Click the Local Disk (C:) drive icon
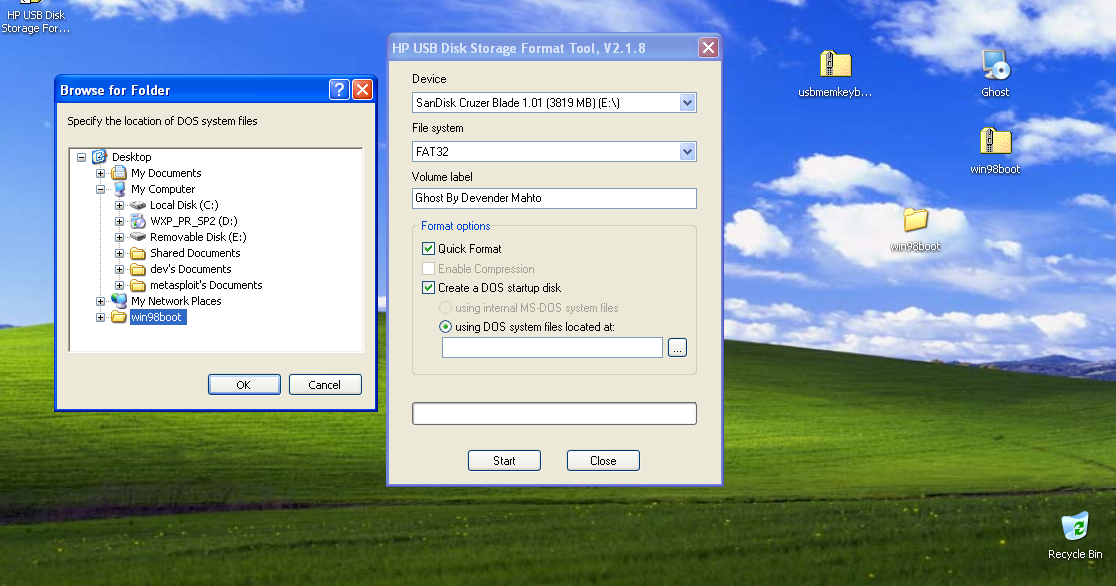 click(138, 205)
